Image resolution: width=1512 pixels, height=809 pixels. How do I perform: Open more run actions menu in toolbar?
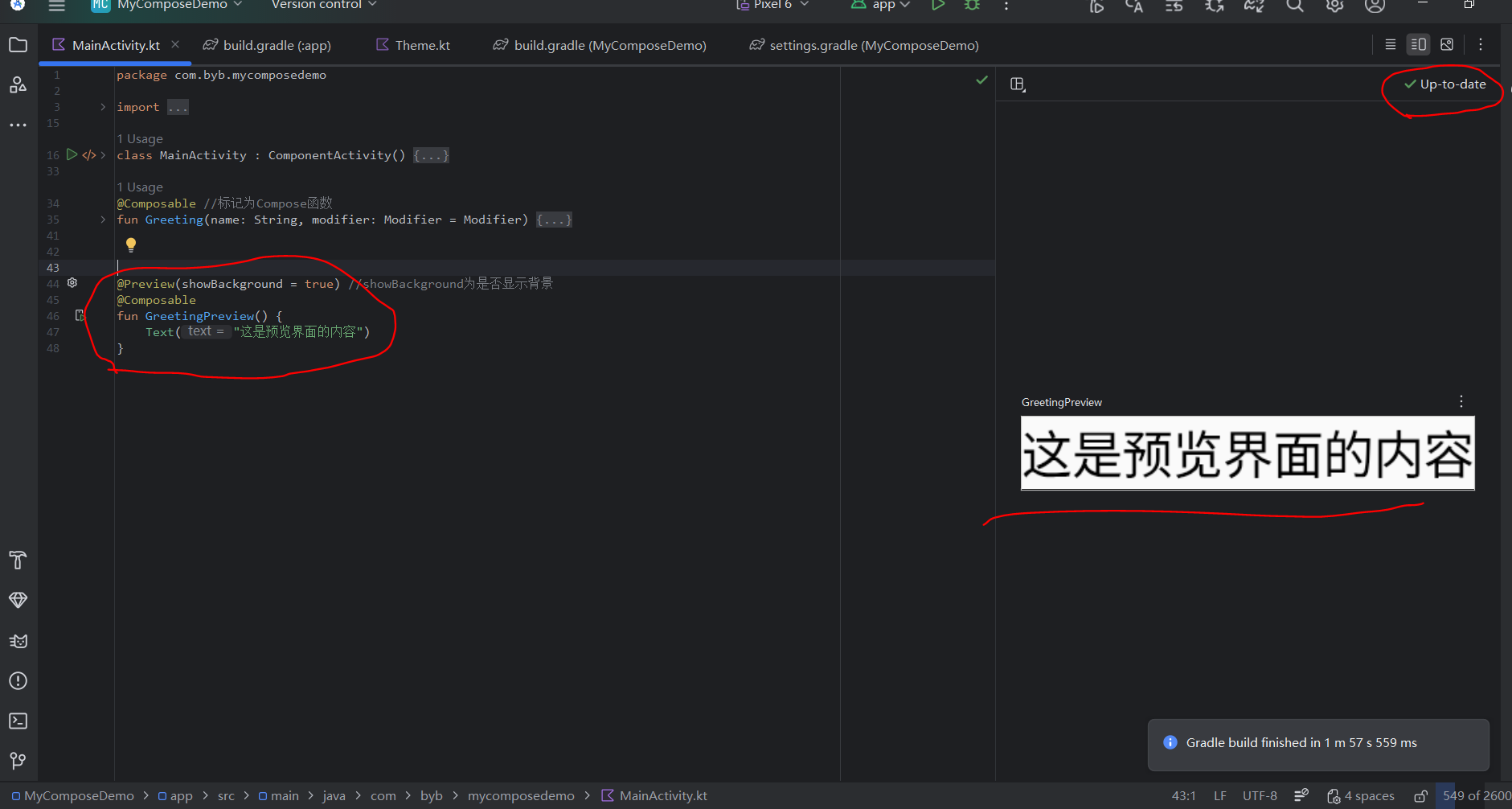(x=1006, y=5)
